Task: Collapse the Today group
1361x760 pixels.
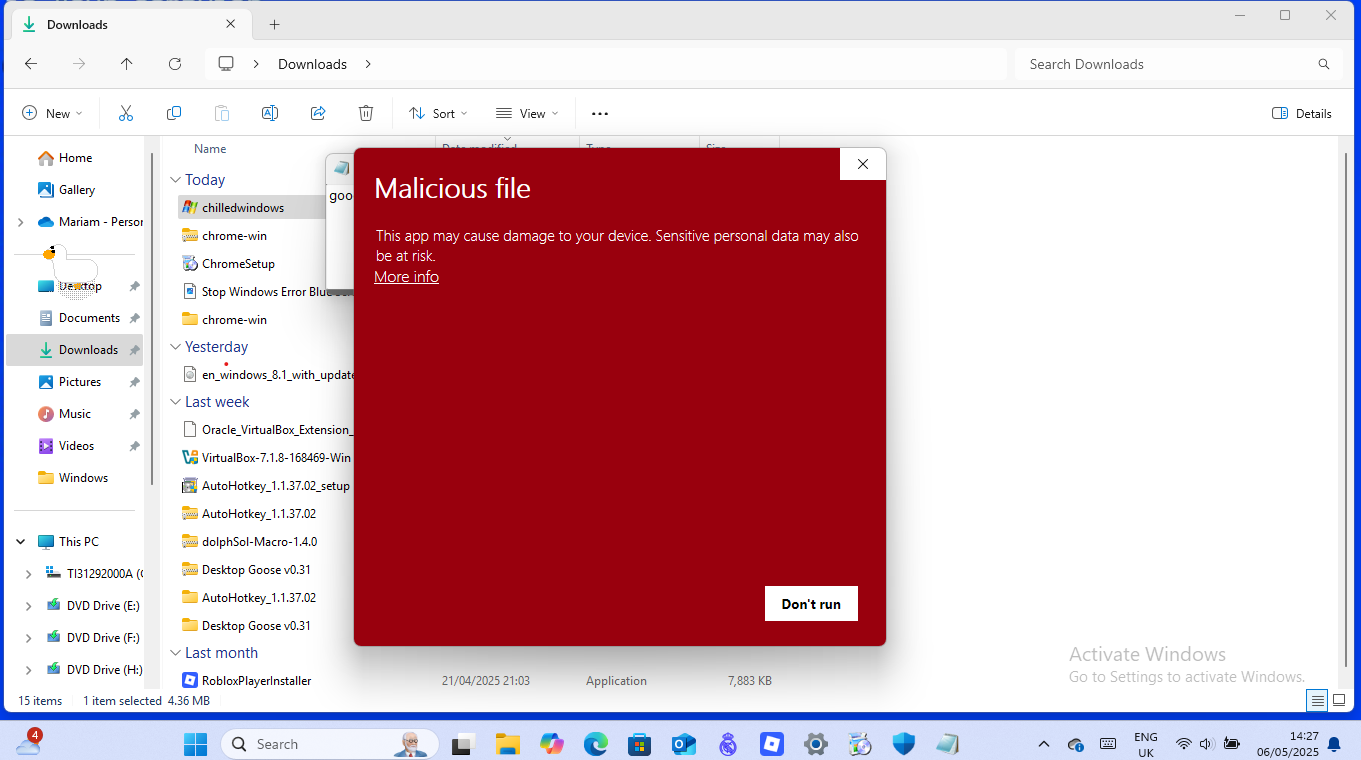Action: [x=175, y=180]
